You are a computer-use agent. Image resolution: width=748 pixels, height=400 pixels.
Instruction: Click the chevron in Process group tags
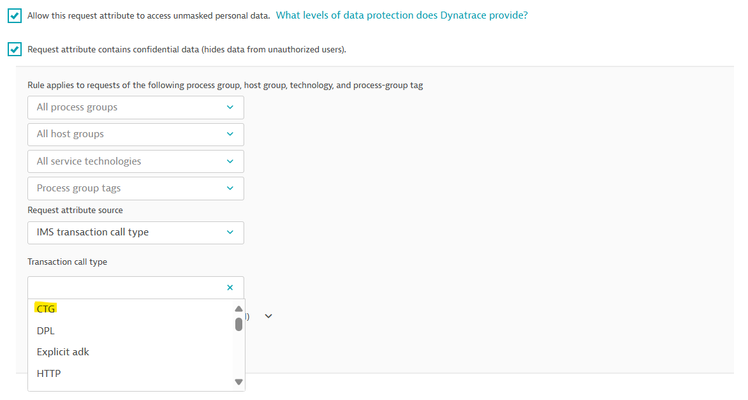[230, 188]
